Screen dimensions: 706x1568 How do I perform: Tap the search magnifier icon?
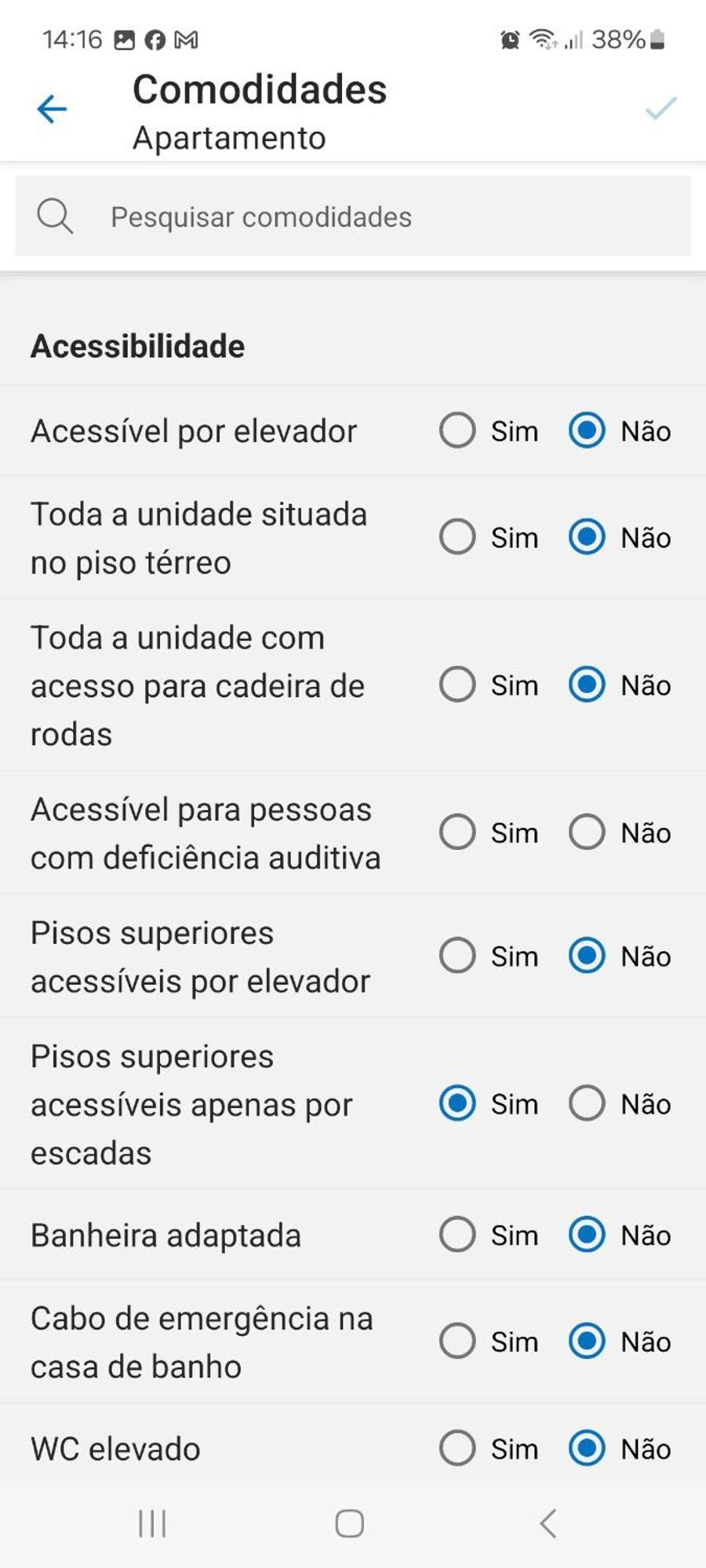(x=55, y=216)
